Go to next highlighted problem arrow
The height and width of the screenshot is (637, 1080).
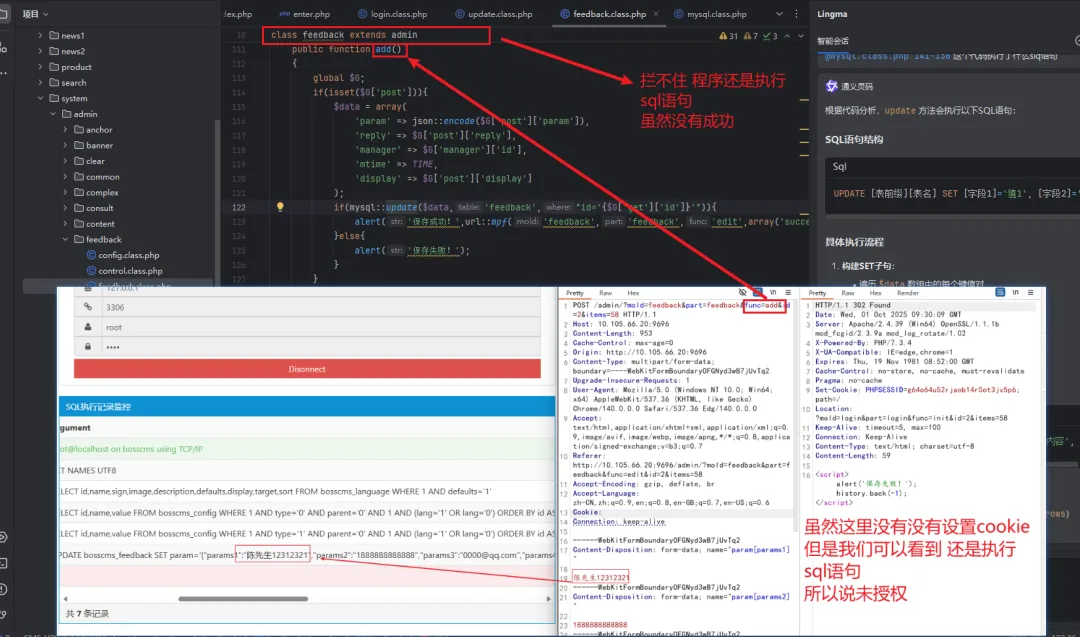pyautogui.click(x=800, y=36)
